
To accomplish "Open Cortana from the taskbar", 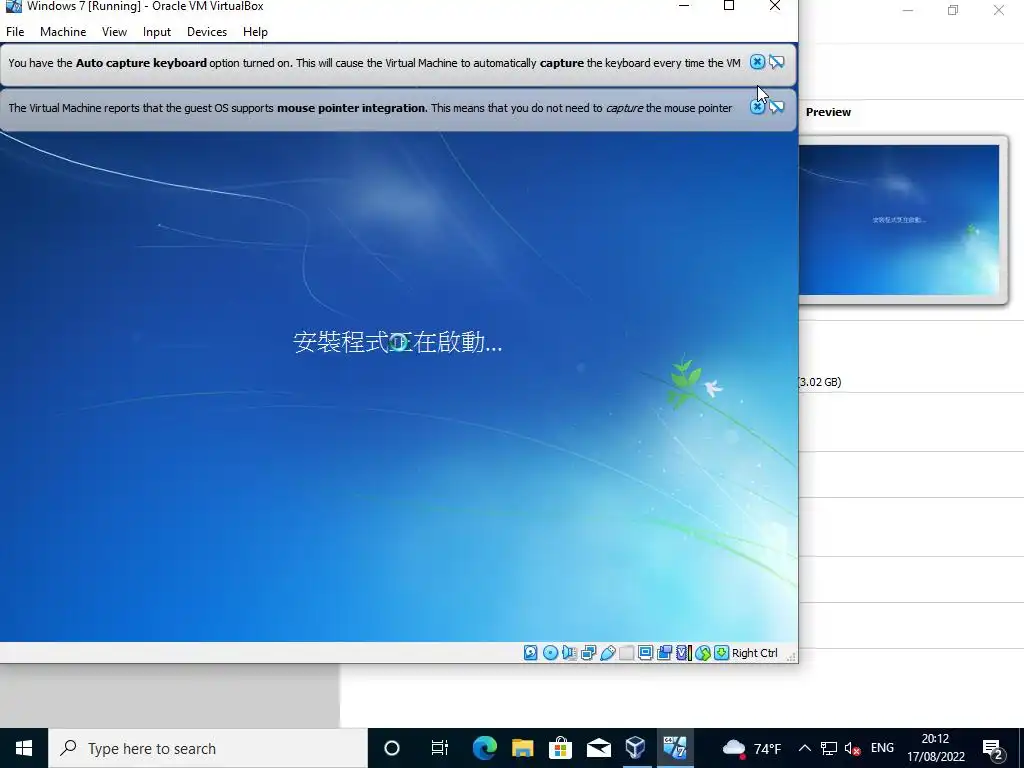I will coord(392,748).
